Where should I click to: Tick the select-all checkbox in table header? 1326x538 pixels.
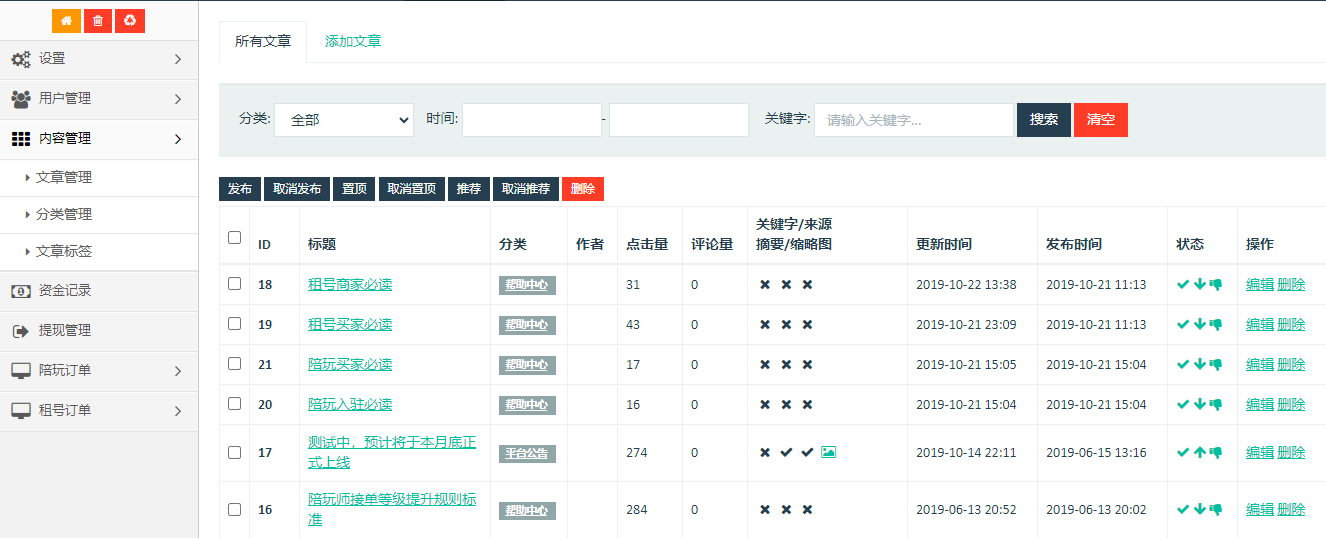pyautogui.click(x=234, y=237)
